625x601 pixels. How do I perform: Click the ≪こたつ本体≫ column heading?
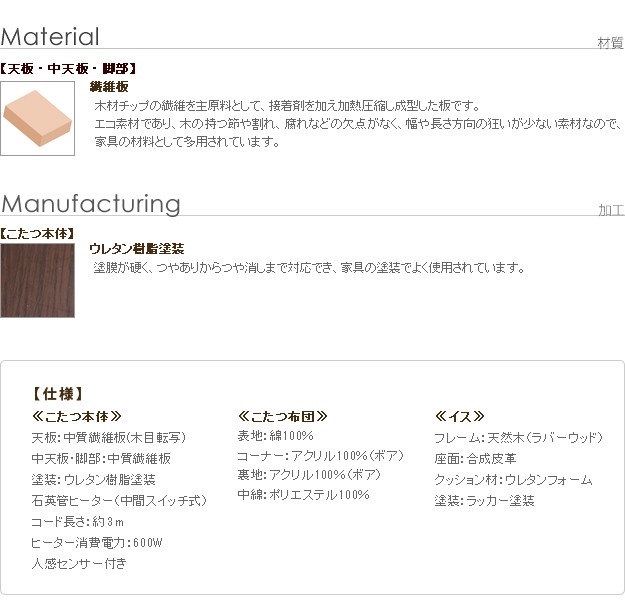pos(77,416)
